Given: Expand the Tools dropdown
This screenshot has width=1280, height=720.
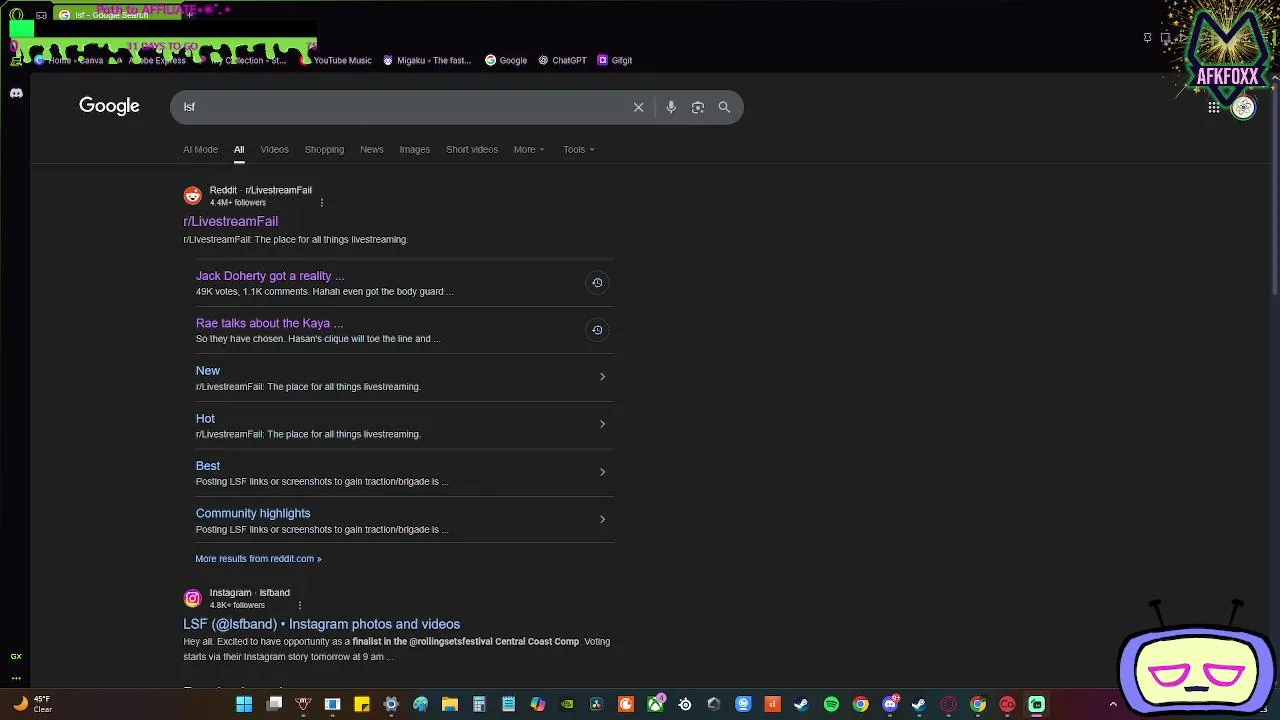Looking at the screenshot, I should point(578,149).
